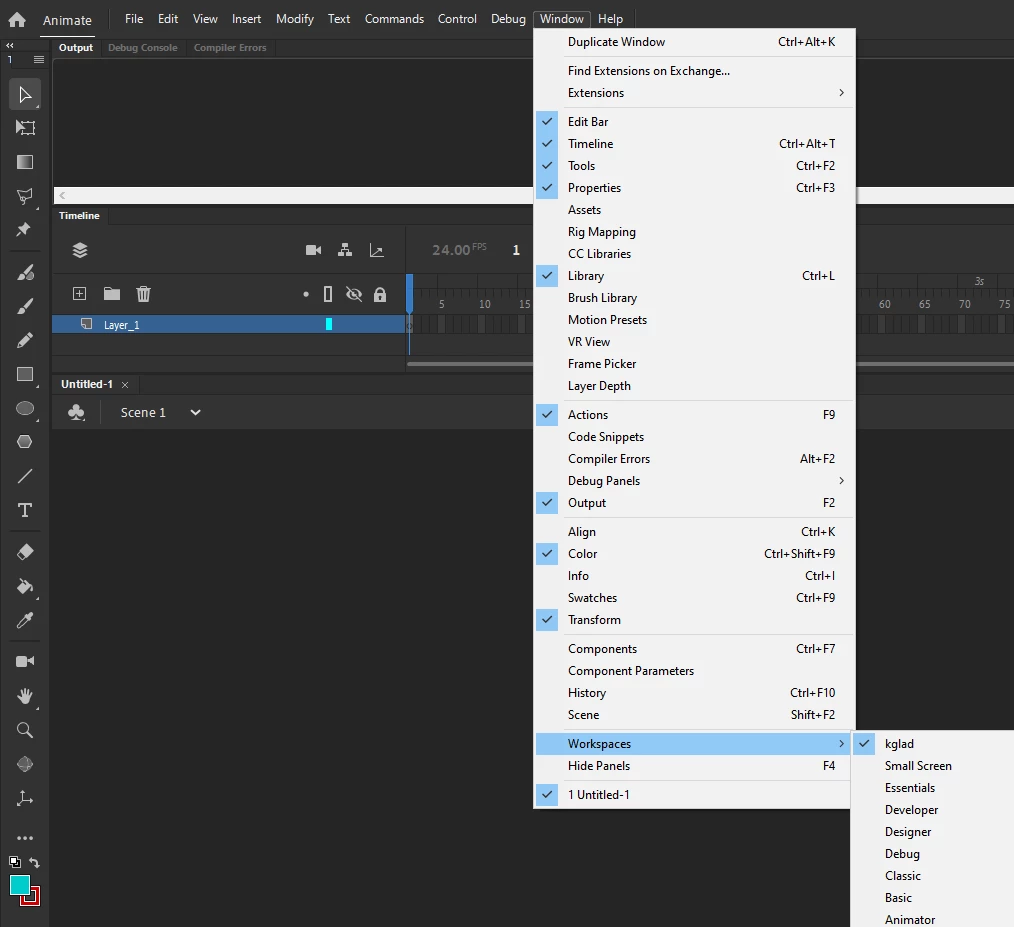Switch to the Debug Console tab
This screenshot has height=927, width=1014.
click(142, 48)
